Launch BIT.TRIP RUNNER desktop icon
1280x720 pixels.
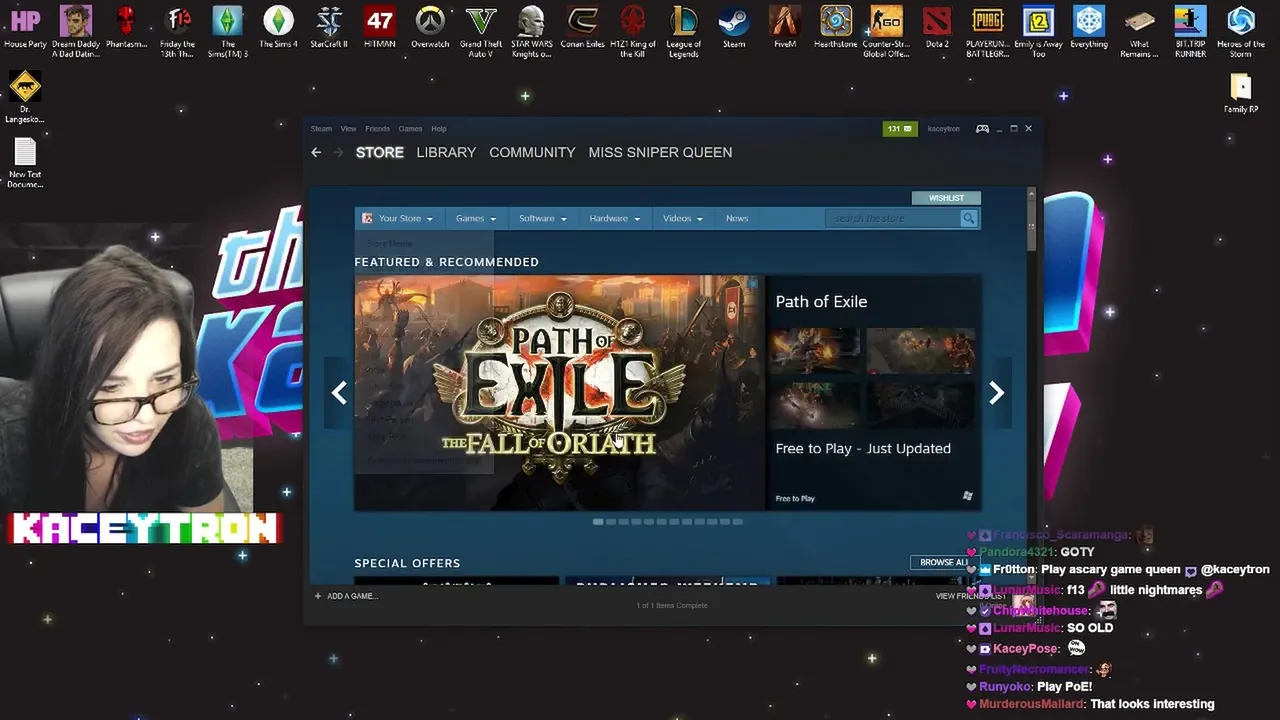tap(1190, 31)
